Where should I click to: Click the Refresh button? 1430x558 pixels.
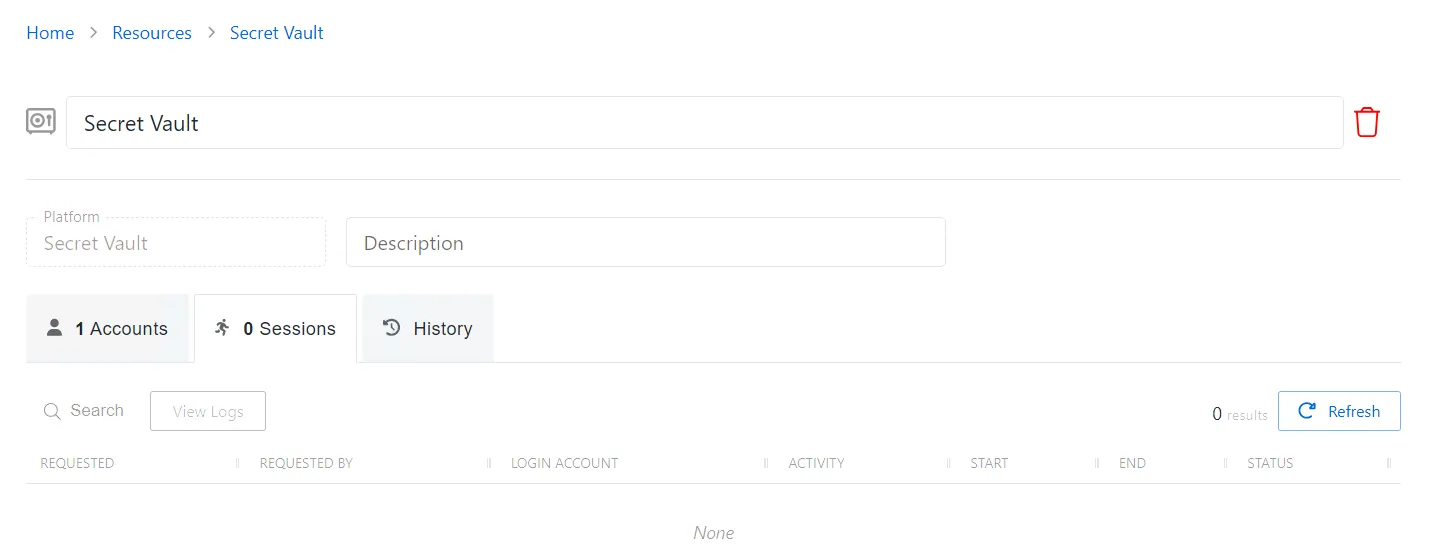pyautogui.click(x=1339, y=411)
